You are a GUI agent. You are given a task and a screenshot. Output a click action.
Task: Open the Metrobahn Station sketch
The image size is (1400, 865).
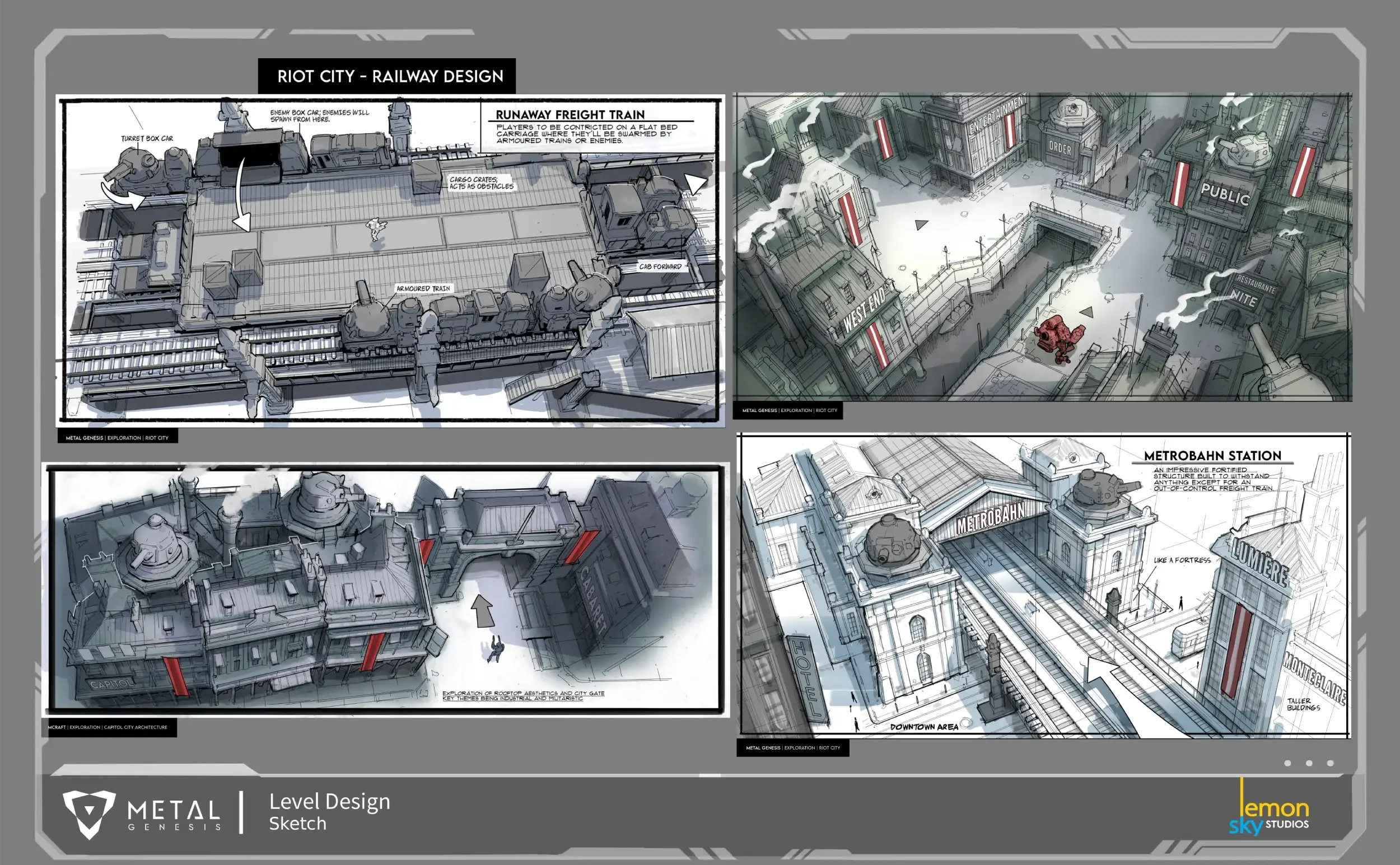click(x=1044, y=585)
